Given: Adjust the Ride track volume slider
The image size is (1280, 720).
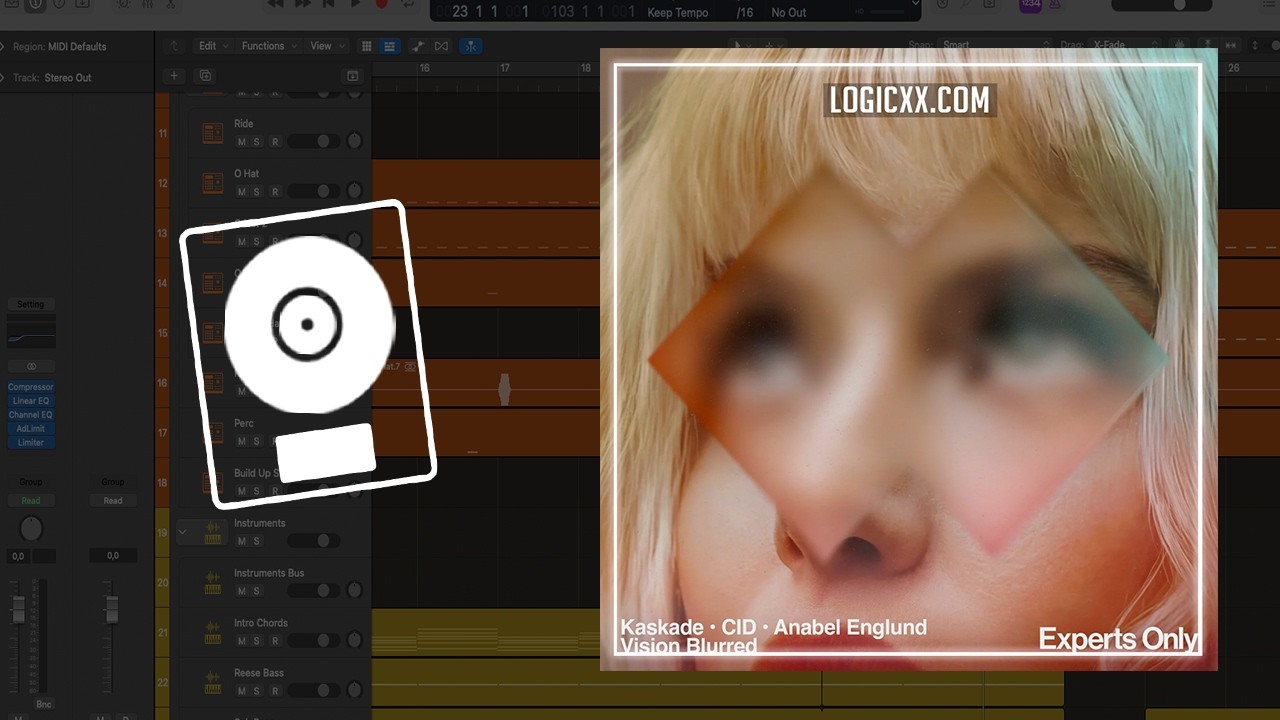Looking at the screenshot, I should [313, 142].
